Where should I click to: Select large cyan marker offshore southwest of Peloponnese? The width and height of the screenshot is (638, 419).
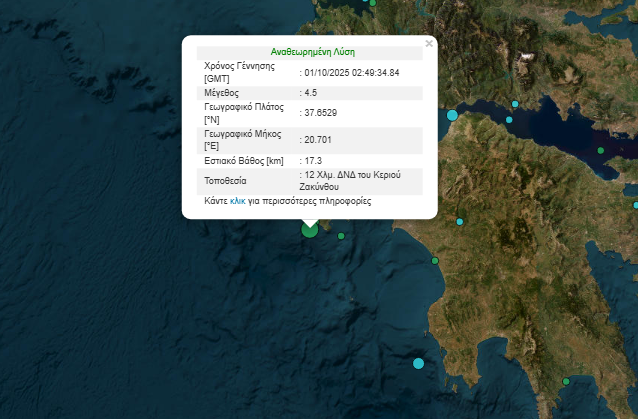click(x=418, y=363)
